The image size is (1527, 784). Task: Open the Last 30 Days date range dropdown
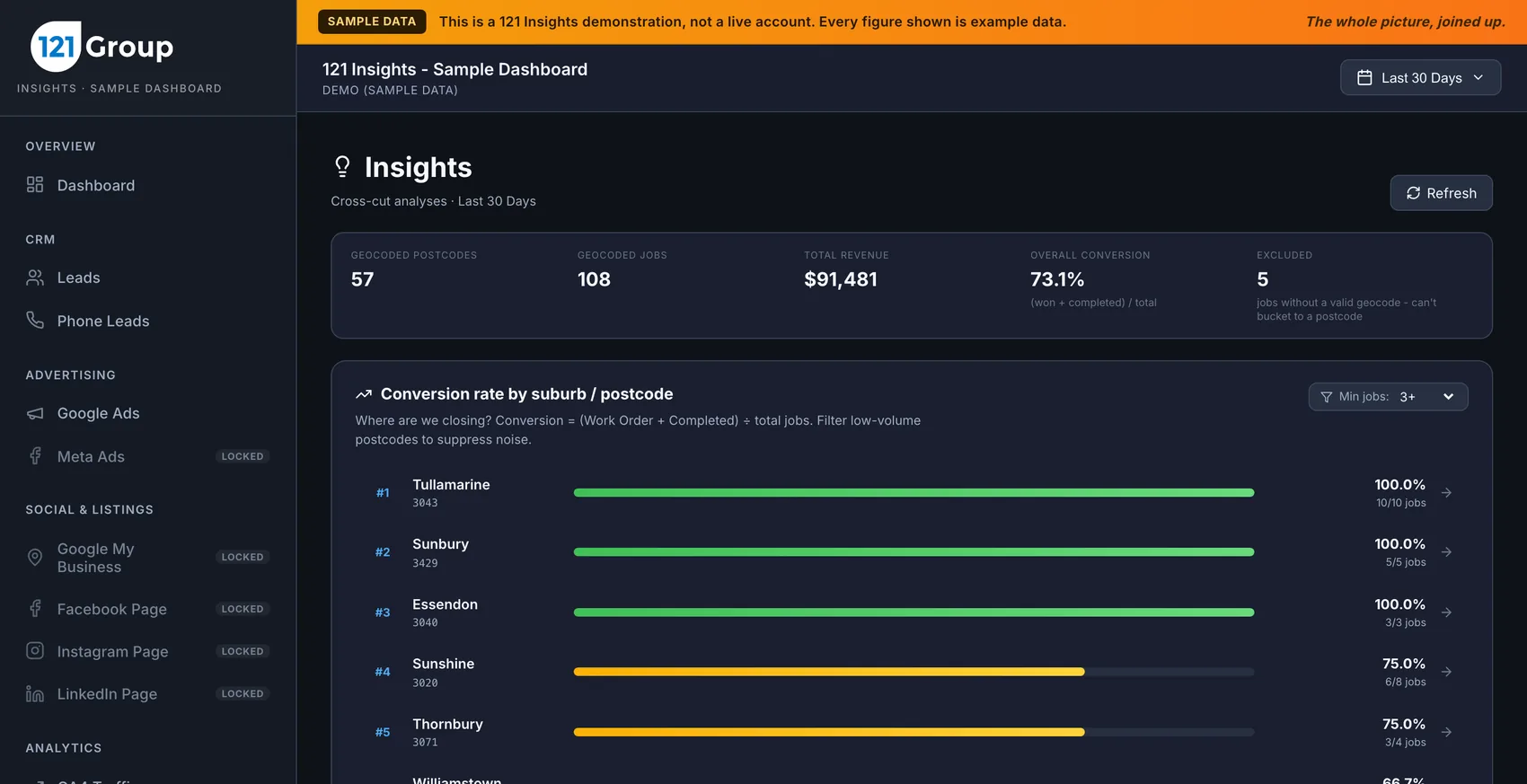pyautogui.click(x=1420, y=78)
